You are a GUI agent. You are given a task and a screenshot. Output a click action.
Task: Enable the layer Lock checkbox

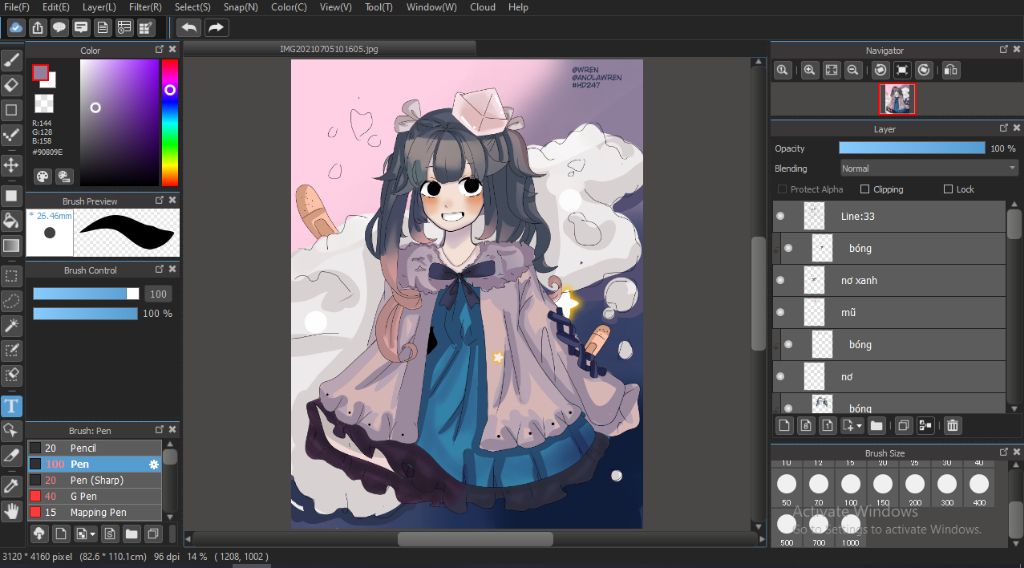click(x=948, y=189)
